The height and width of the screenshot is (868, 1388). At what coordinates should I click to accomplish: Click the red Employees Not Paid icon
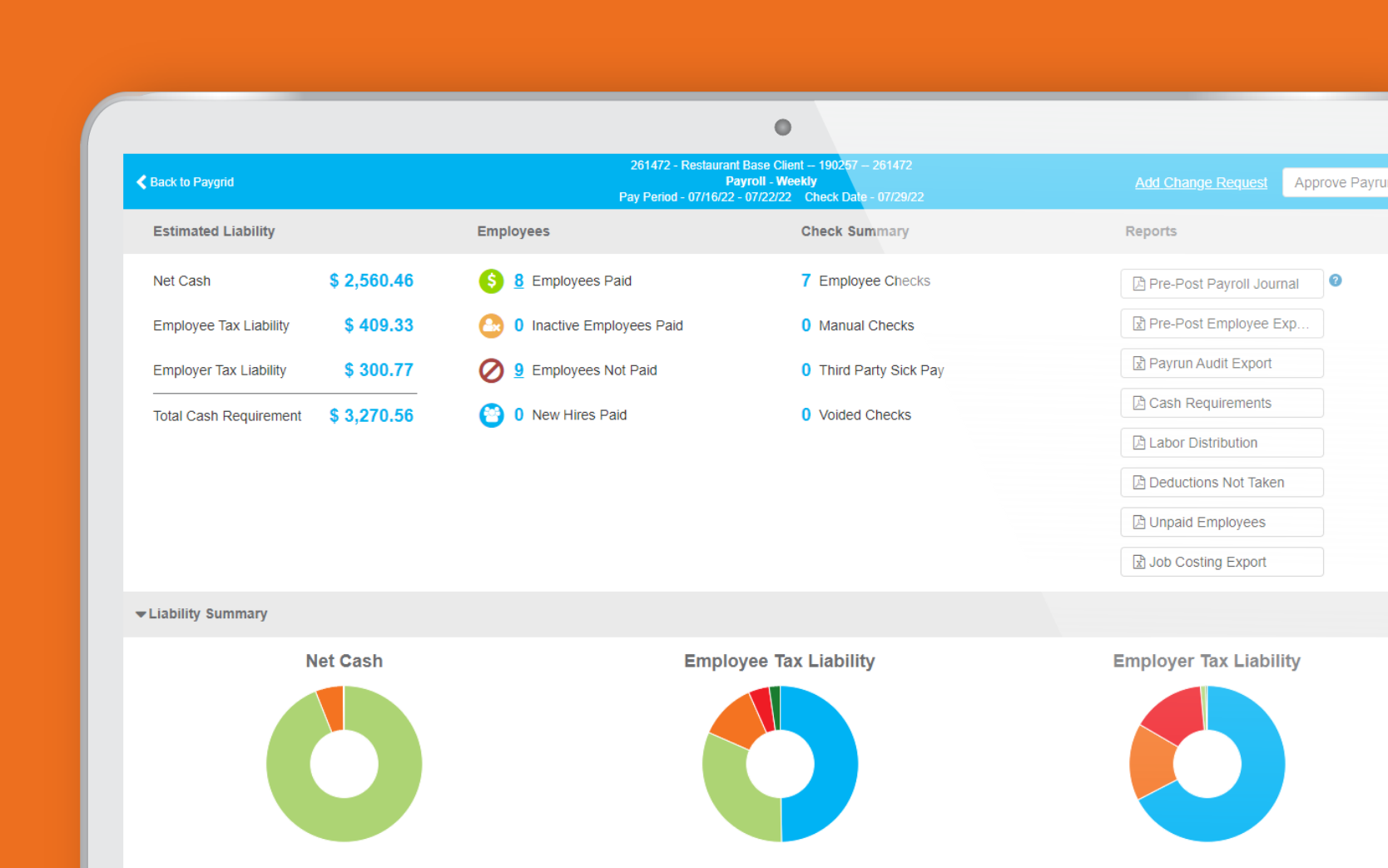point(491,370)
